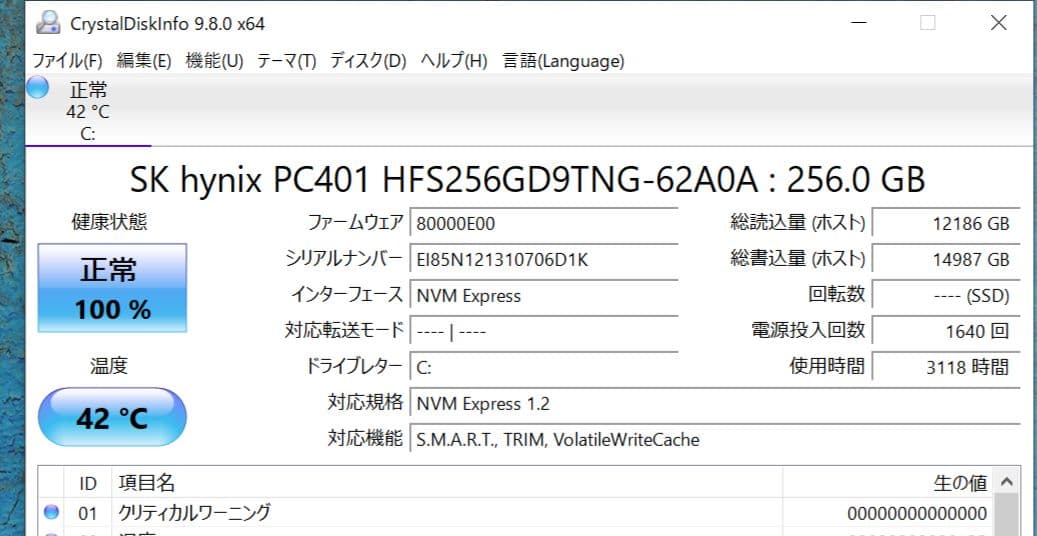The height and width of the screenshot is (536, 1037).
Task: Click the firmware field 80000E00
Action: pyautogui.click(x=544, y=224)
